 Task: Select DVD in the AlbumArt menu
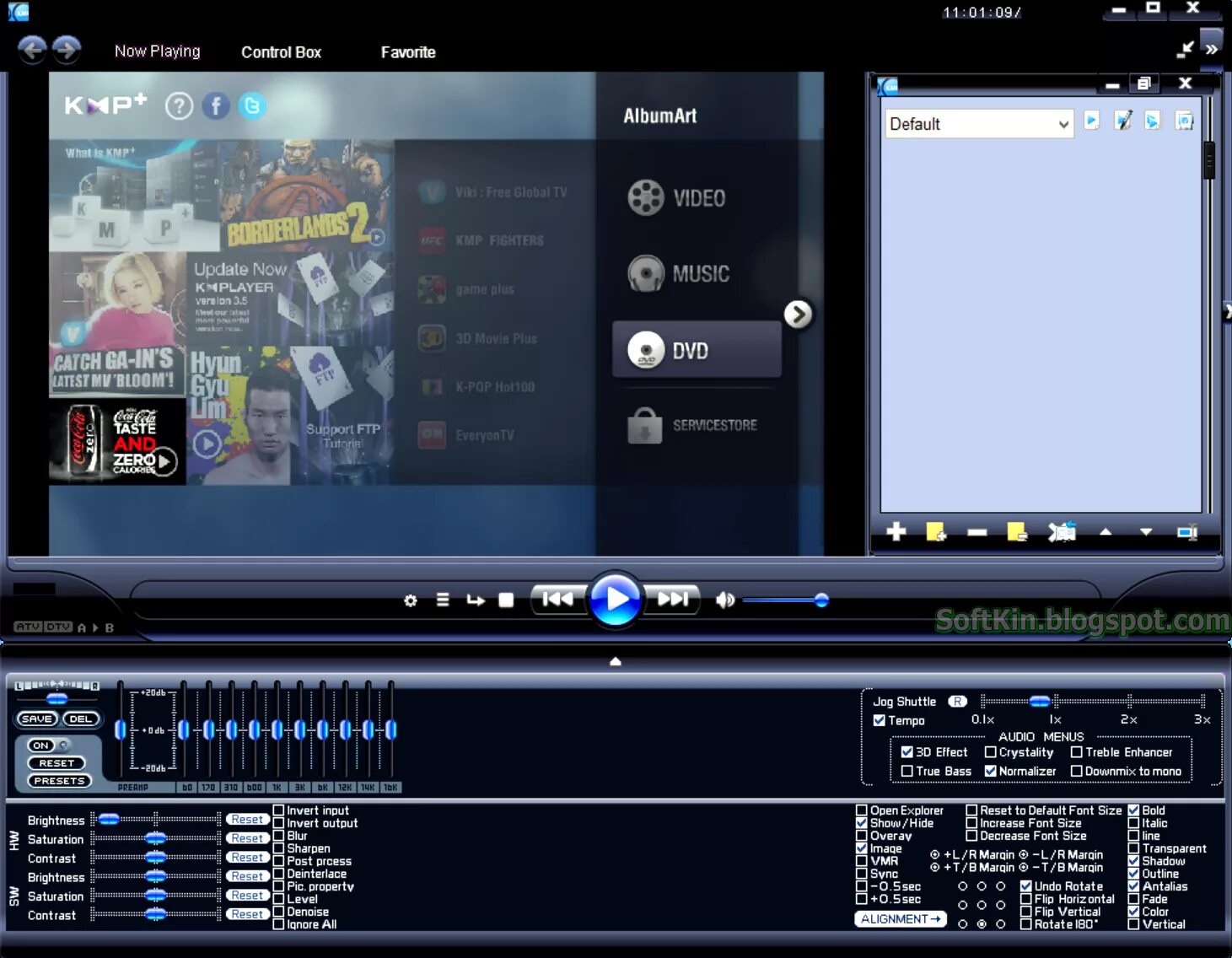pos(697,349)
